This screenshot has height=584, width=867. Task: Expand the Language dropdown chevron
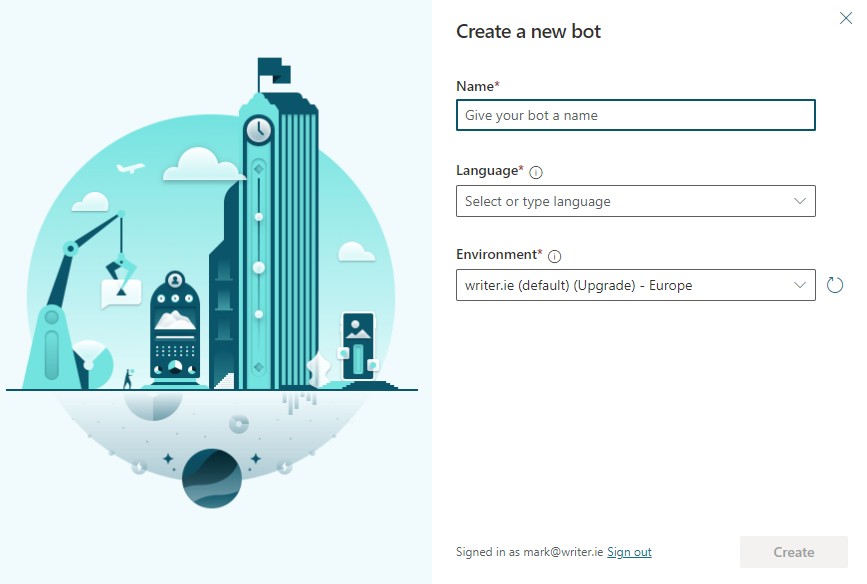(x=800, y=201)
